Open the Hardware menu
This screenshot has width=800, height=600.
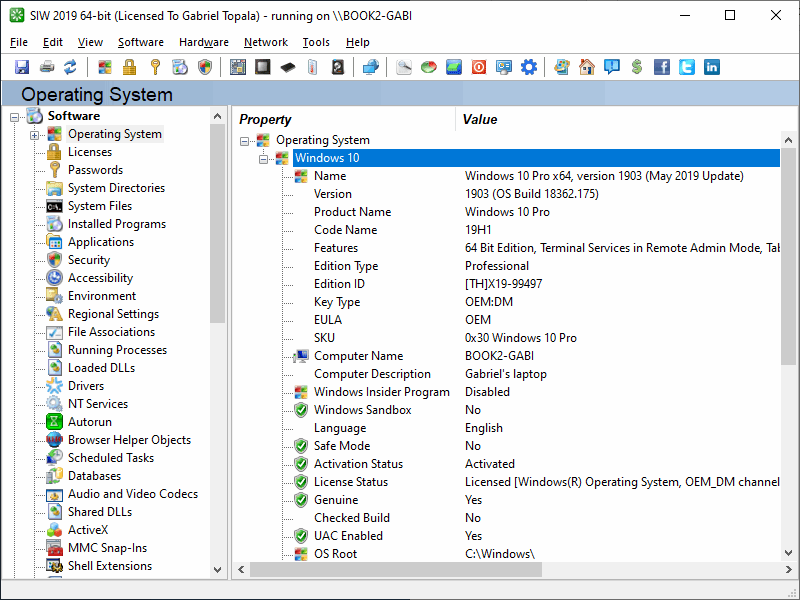pos(204,42)
